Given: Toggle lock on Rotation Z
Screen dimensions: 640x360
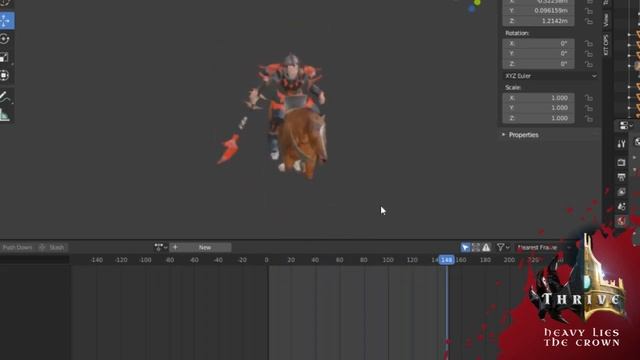Looking at the screenshot, I should click(589, 64).
